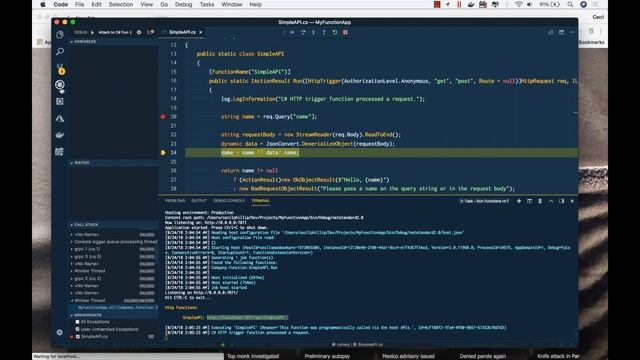Click the green Start Debugging play arrow
This screenshot has height=360, width=640.
[92, 32]
